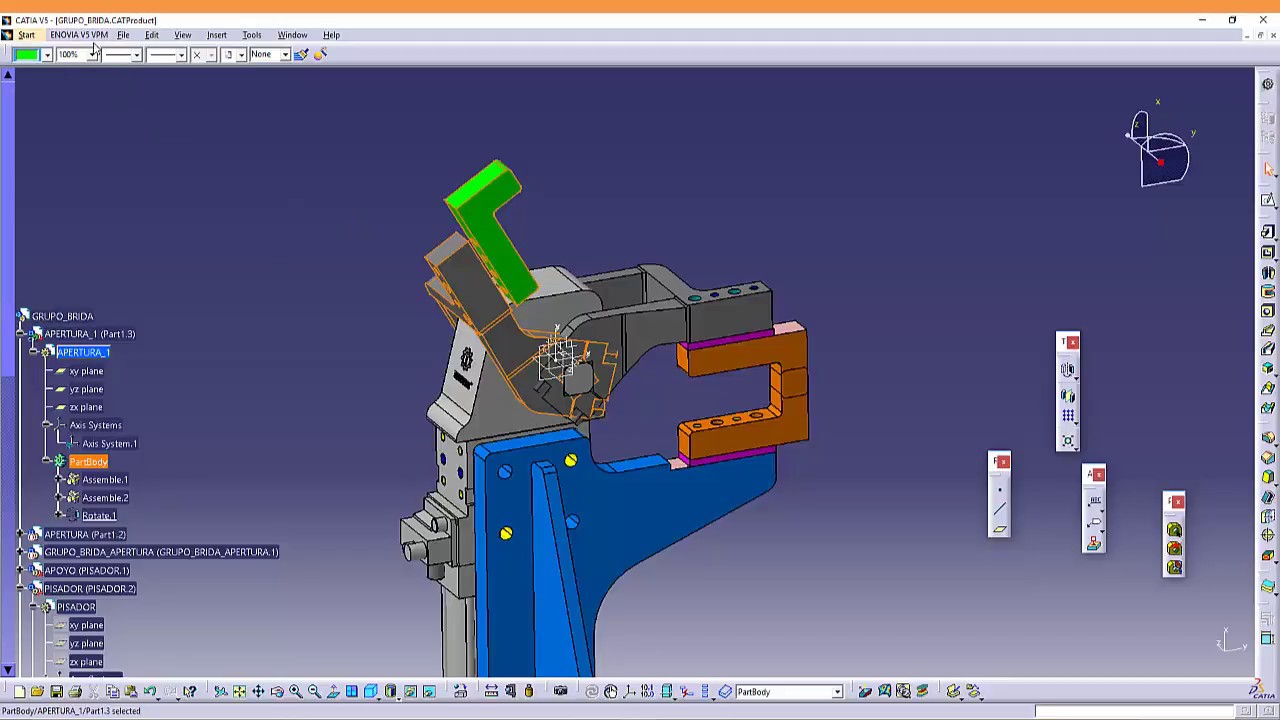
Task: Open the color swatch dropdown arrow
Action: click(x=46, y=54)
